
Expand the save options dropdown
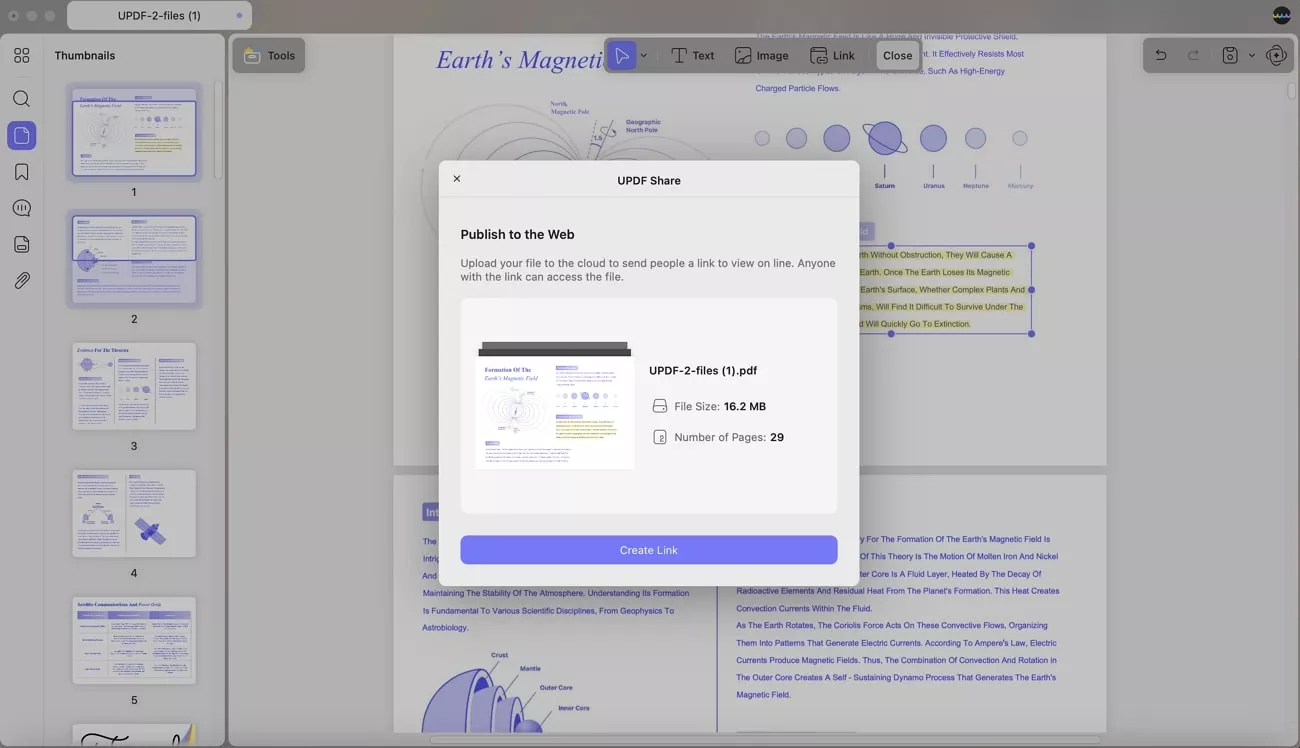1250,55
